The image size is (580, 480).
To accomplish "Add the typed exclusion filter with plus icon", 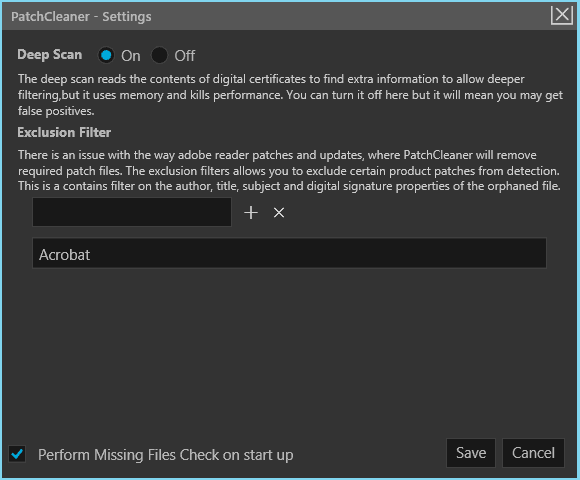I will pos(251,213).
